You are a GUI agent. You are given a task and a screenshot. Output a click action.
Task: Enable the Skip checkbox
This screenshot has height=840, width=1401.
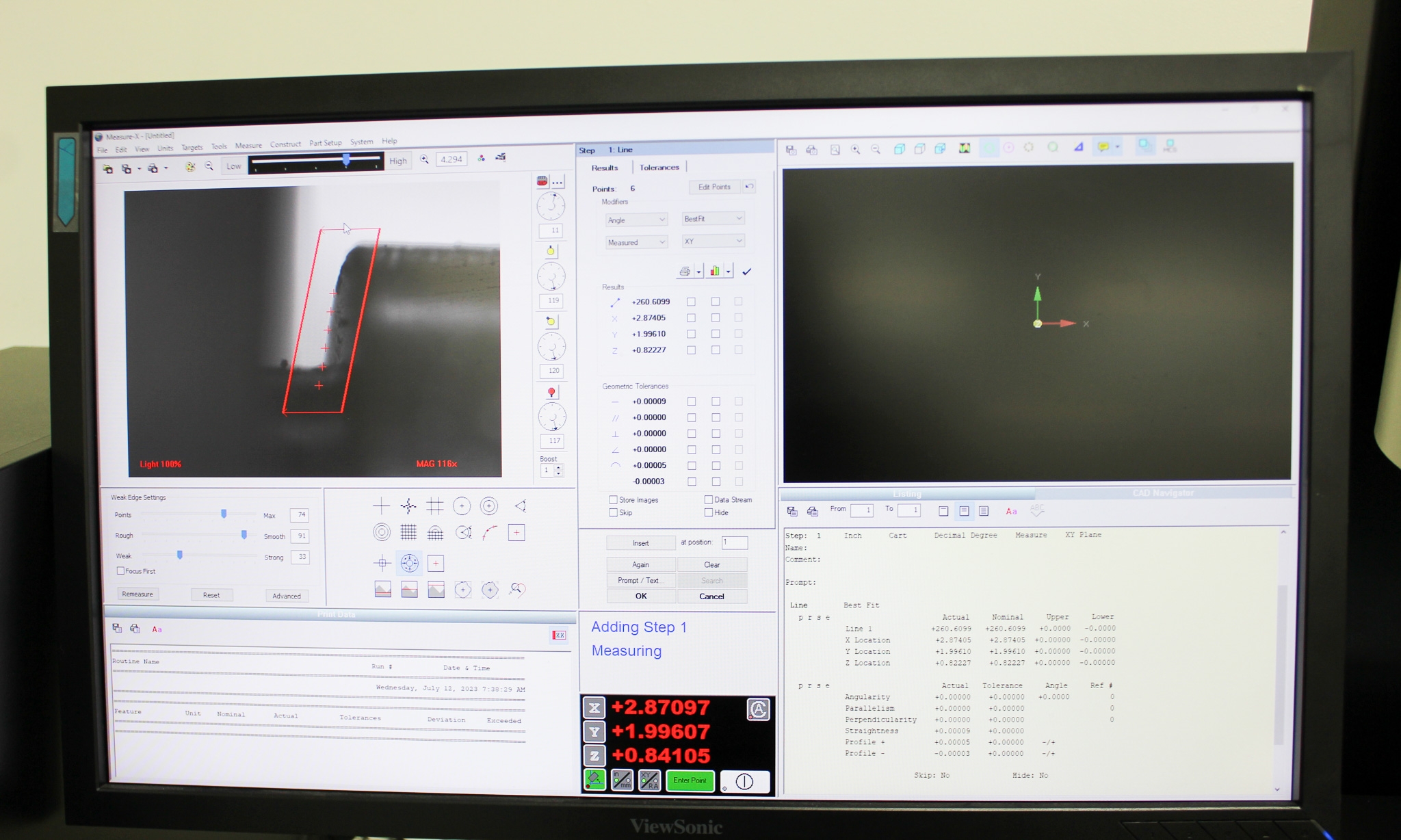pos(613,512)
